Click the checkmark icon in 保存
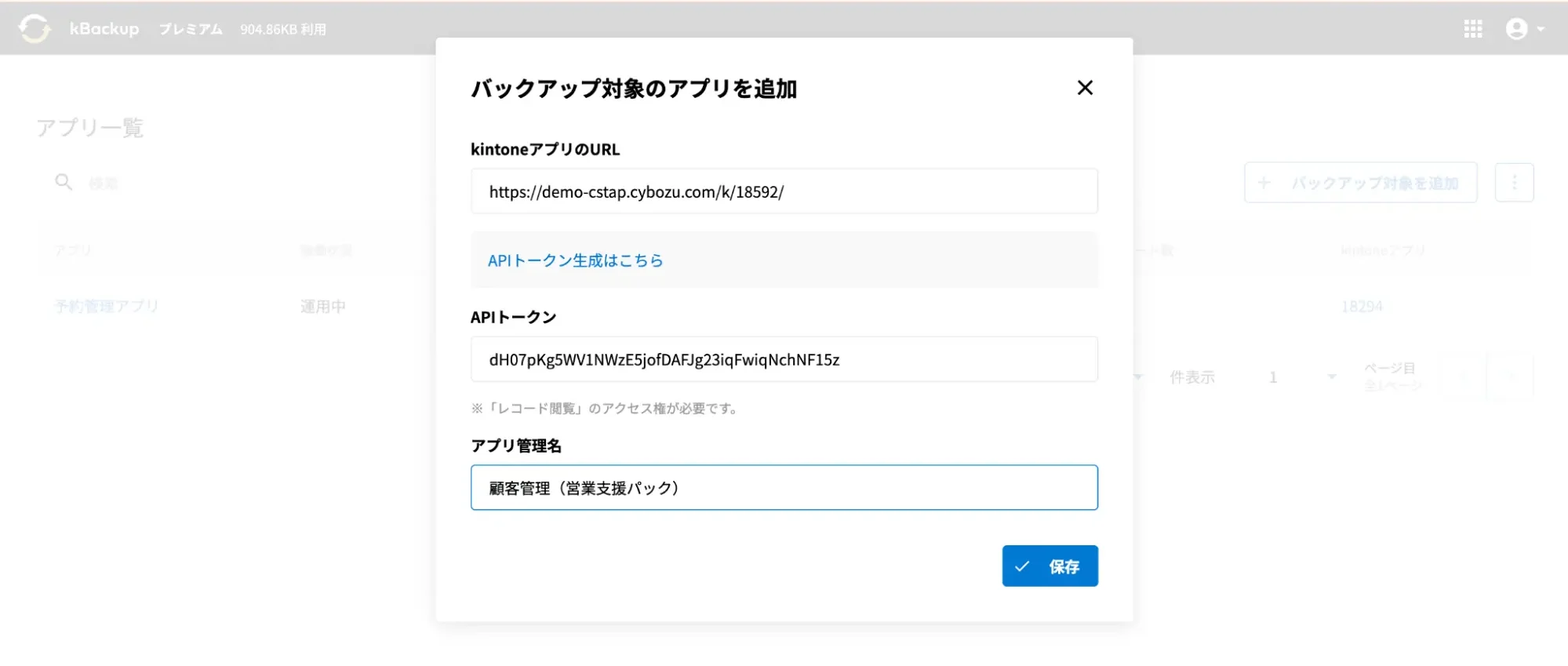Screen dimensions: 1568x666 (x=1022, y=566)
